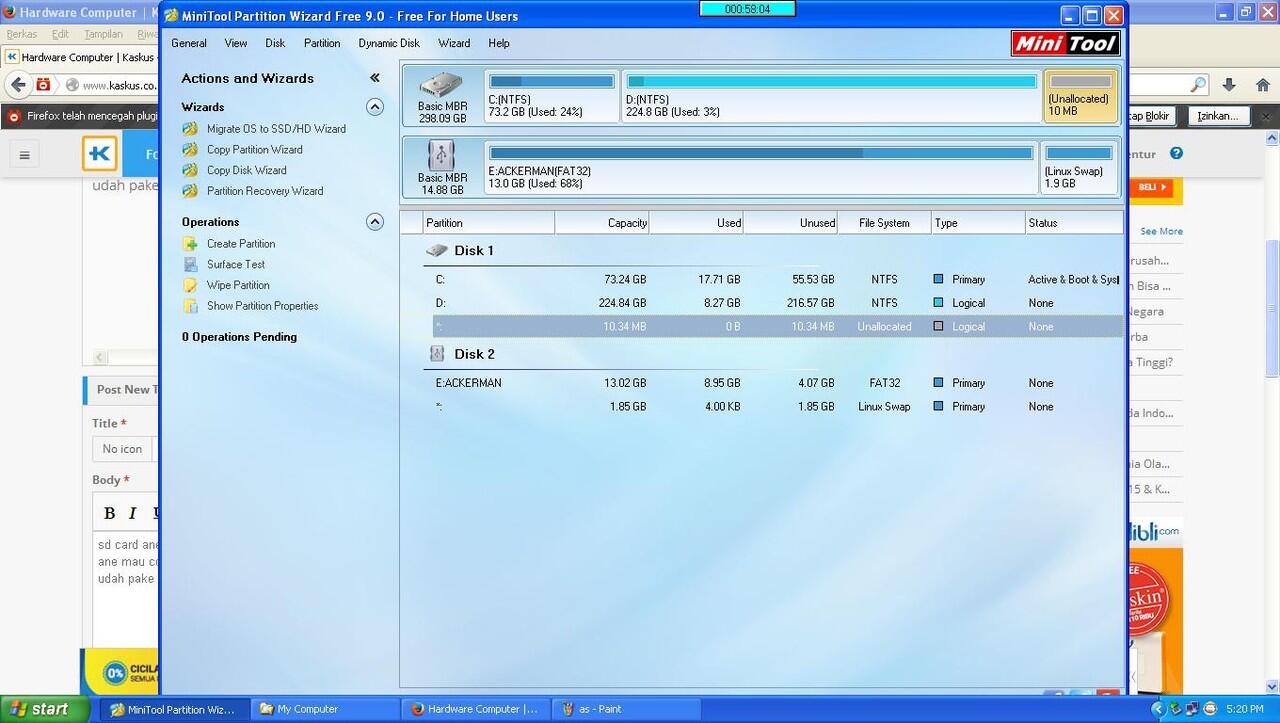Open the Kaskus hamburger menu icon

click(25, 155)
